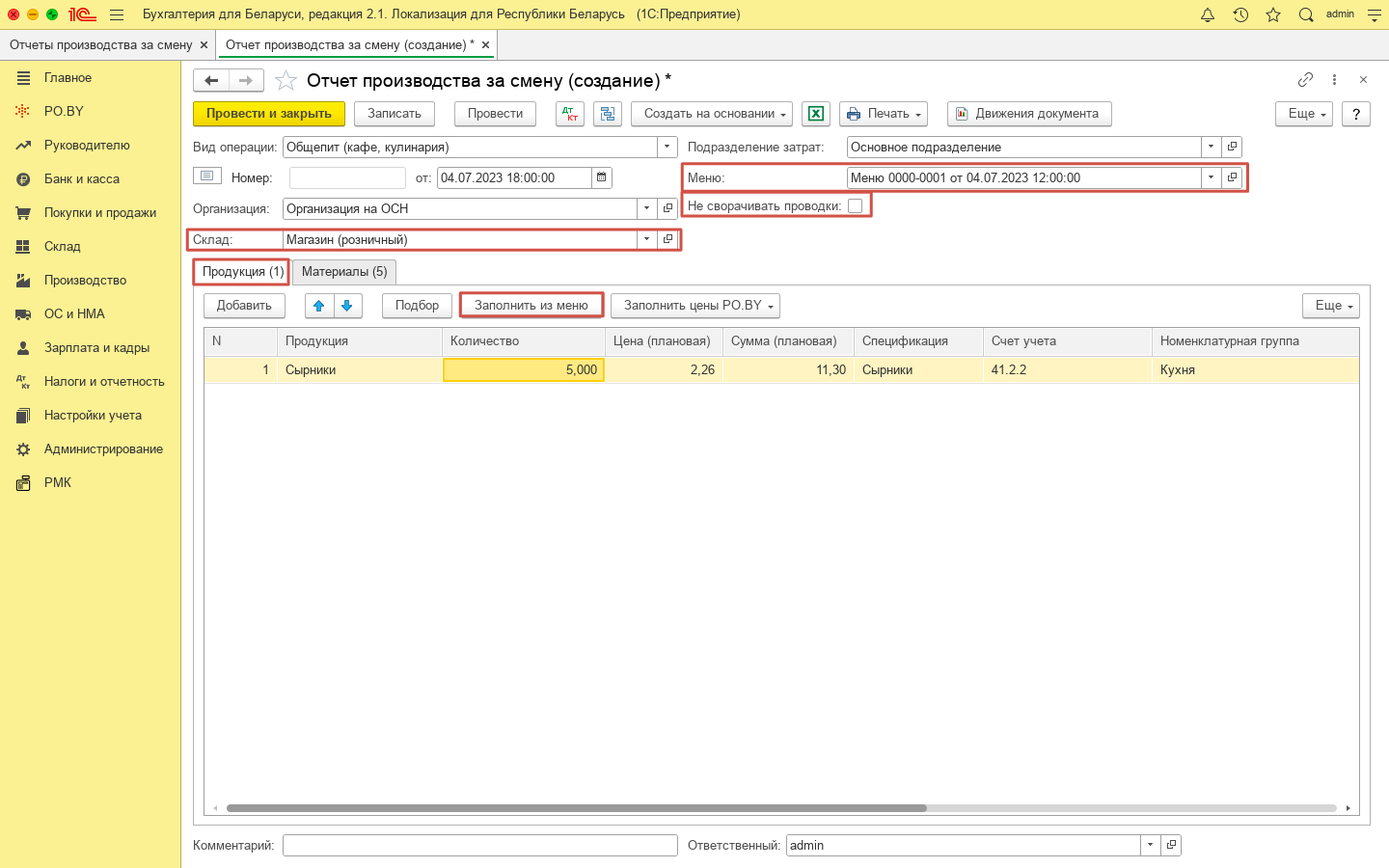The image size is (1389, 868).
Task: Click 'Провести и закрыть' button
Action: [x=269, y=114]
